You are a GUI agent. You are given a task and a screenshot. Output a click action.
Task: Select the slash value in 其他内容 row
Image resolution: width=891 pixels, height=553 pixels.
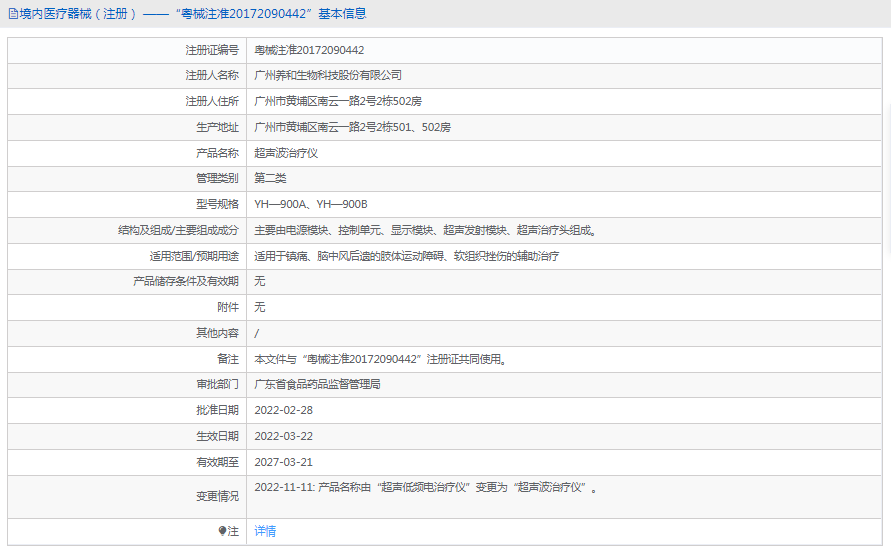coord(257,334)
